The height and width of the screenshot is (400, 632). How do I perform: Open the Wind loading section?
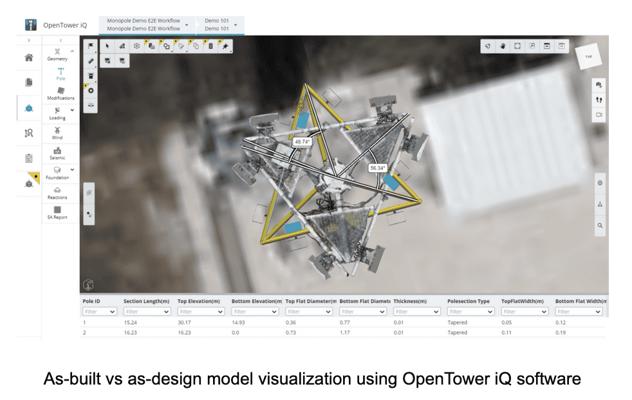(x=57, y=133)
